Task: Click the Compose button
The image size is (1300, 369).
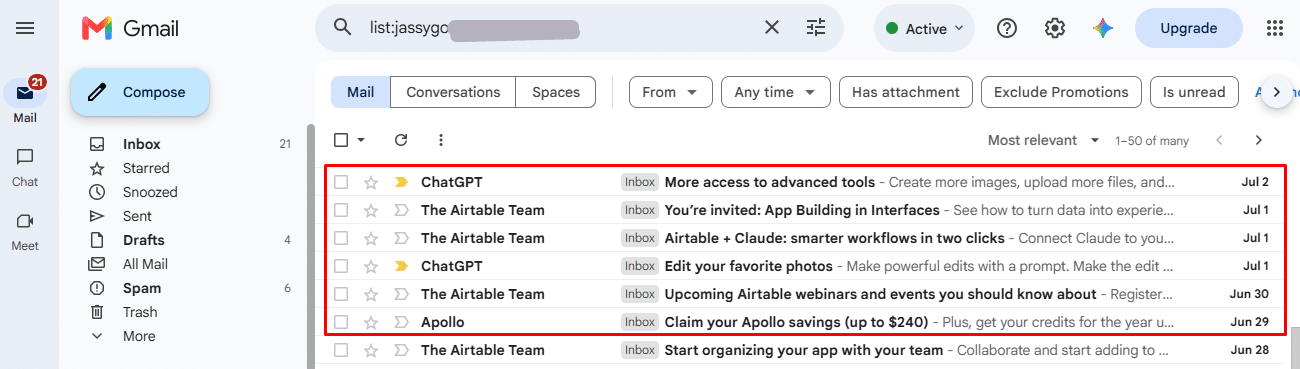Action: tap(140, 92)
